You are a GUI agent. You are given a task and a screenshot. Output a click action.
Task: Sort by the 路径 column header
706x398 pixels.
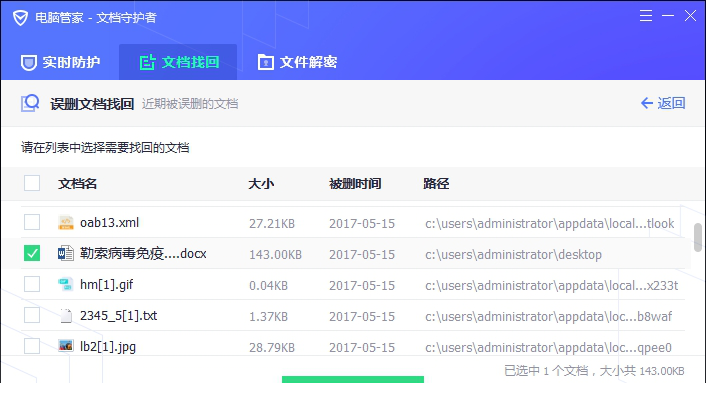click(x=436, y=184)
